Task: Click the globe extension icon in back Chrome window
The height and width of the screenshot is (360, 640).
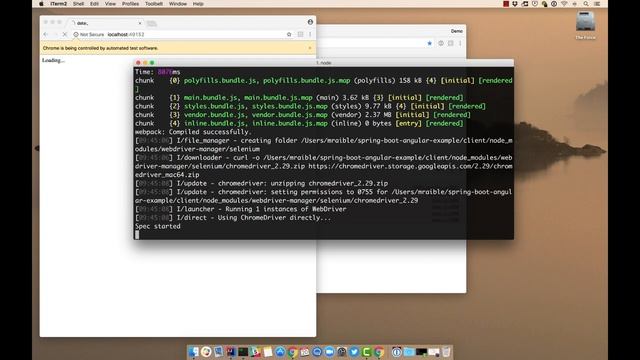Action: coord(441,43)
